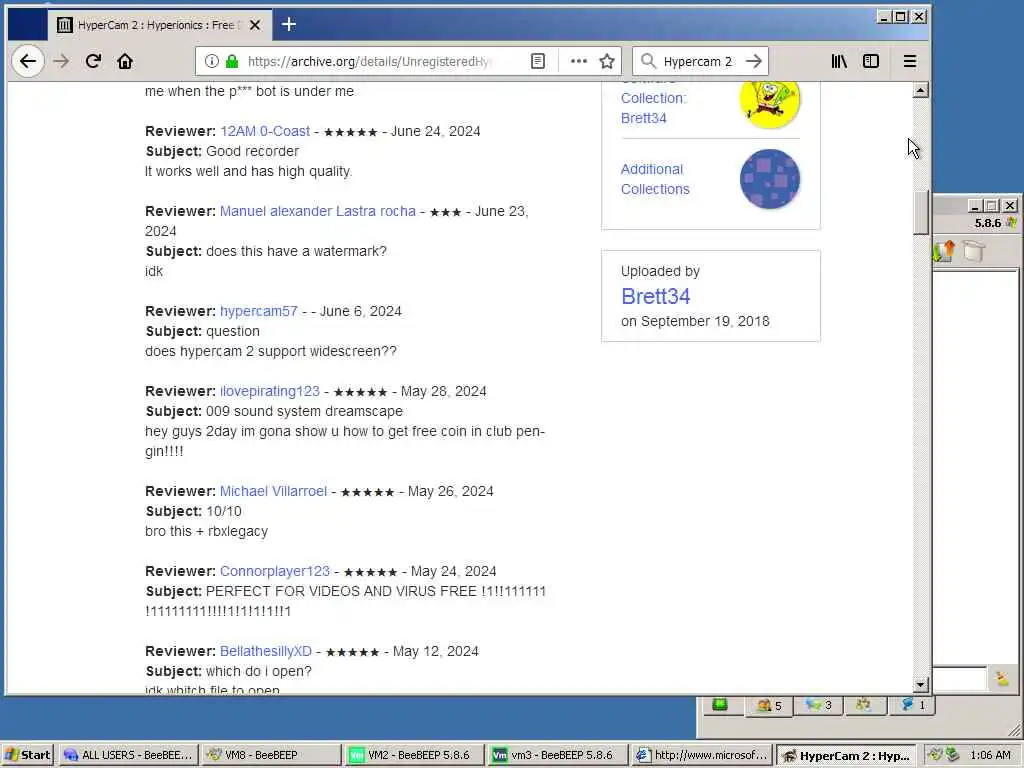This screenshot has width=1024, height=768.
Task: Submit the Hypercam 2 search using the arrow
Action: pos(754,61)
